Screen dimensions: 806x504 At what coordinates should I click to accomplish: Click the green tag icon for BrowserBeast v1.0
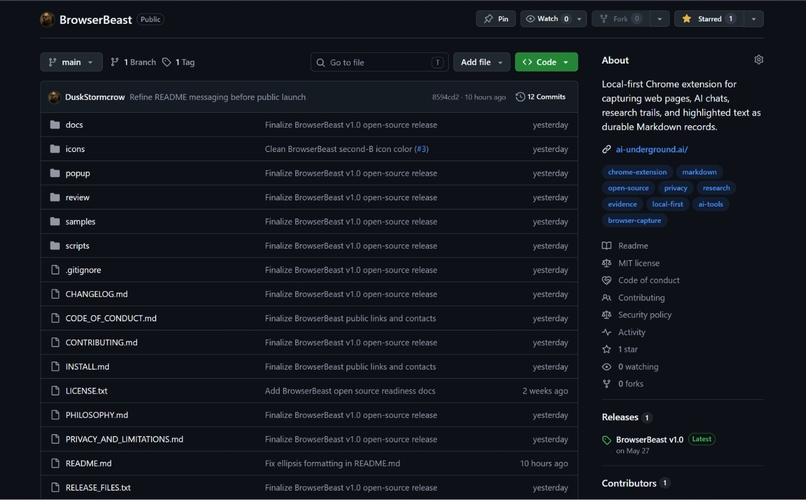(607, 440)
